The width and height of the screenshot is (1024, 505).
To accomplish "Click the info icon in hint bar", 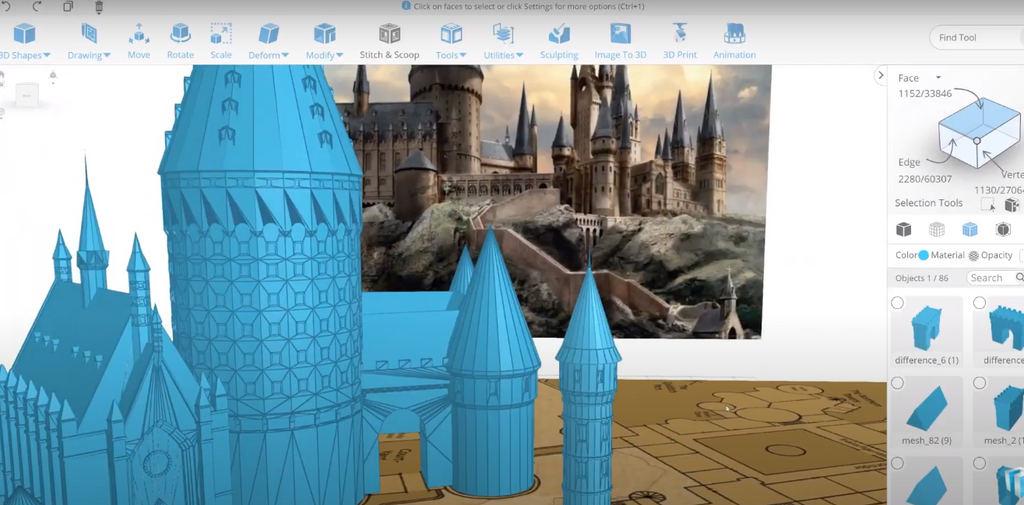I will (406, 6).
